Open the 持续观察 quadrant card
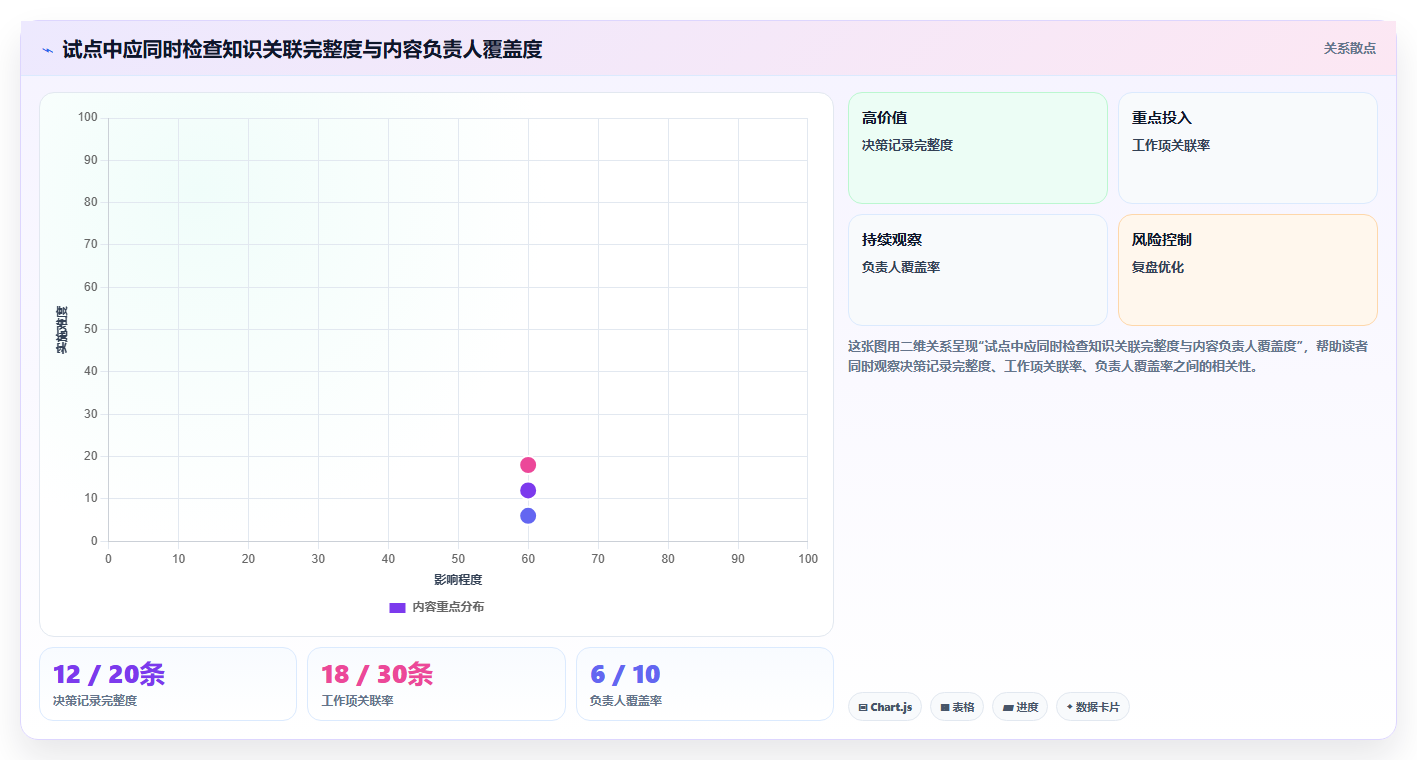This screenshot has width=1417, height=760. [978, 270]
